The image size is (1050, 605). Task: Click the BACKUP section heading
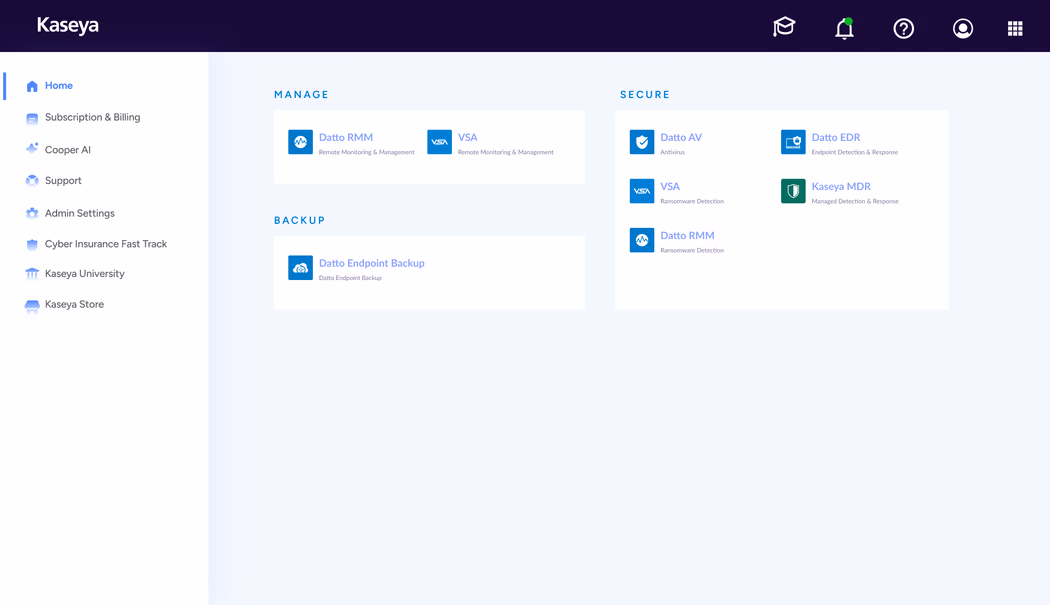point(299,220)
